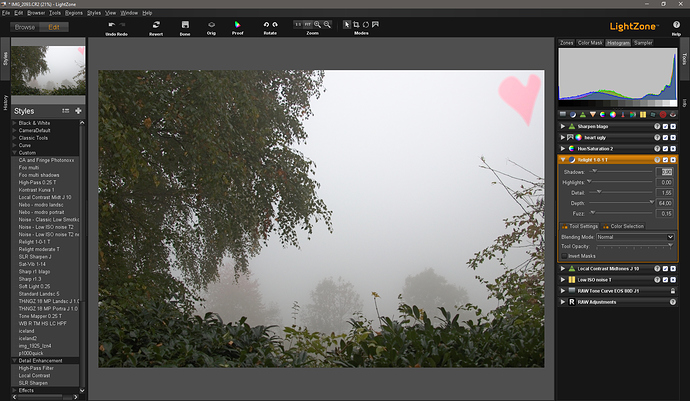Zoom out with the magnifier minus

point(327,25)
